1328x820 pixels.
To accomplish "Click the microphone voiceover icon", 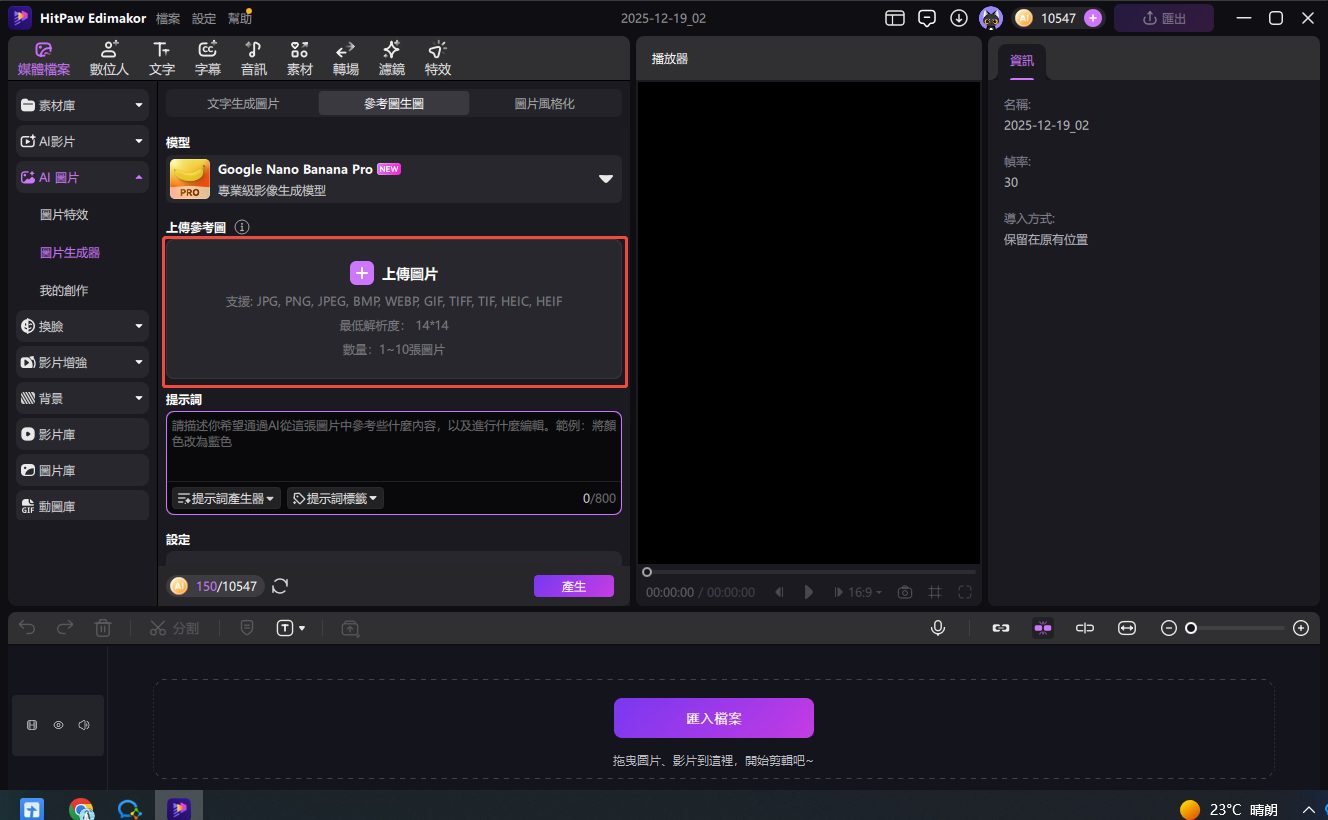I will click(937, 627).
